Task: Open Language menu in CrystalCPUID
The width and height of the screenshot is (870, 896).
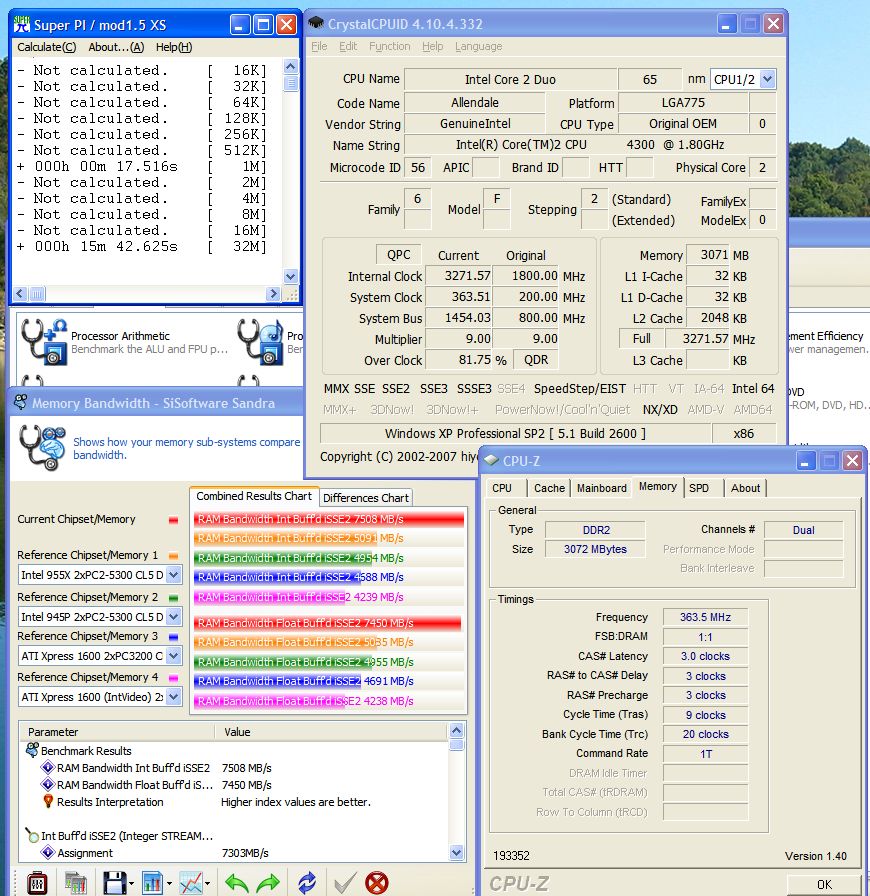Action: [478, 46]
